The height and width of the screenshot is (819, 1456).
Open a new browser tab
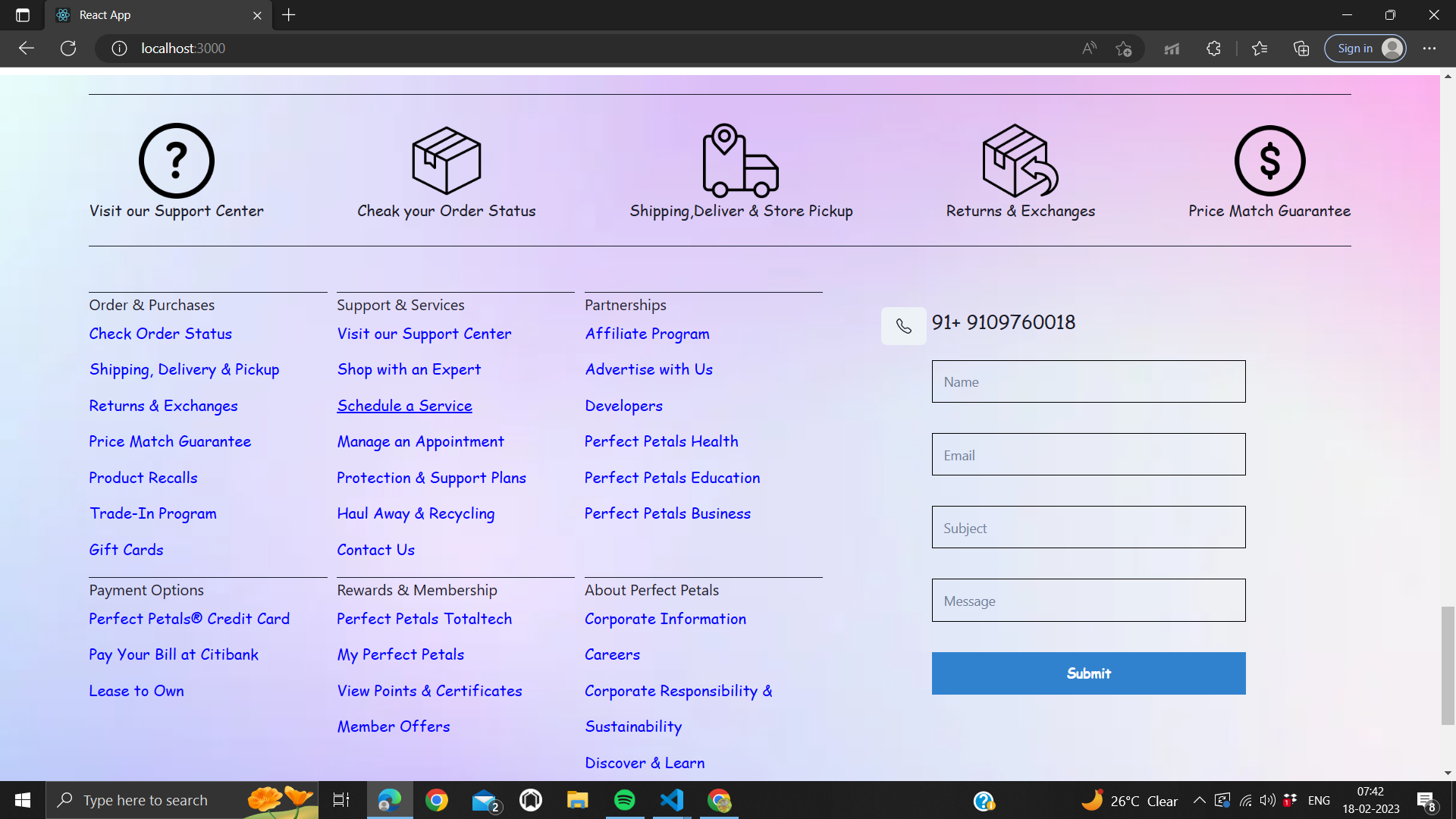(289, 15)
